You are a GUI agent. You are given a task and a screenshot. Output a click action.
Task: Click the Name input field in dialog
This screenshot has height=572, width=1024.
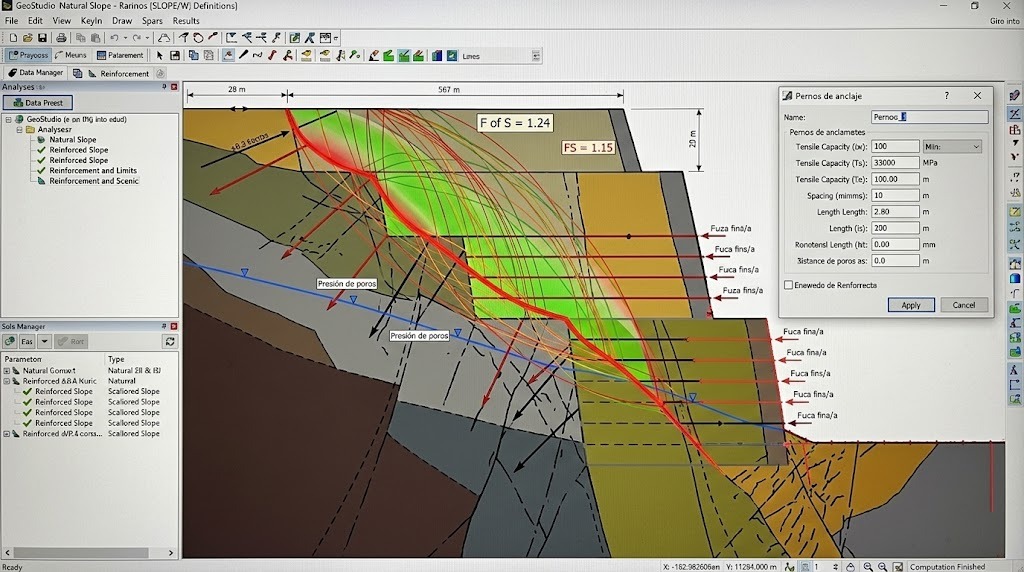[x=929, y=117]
